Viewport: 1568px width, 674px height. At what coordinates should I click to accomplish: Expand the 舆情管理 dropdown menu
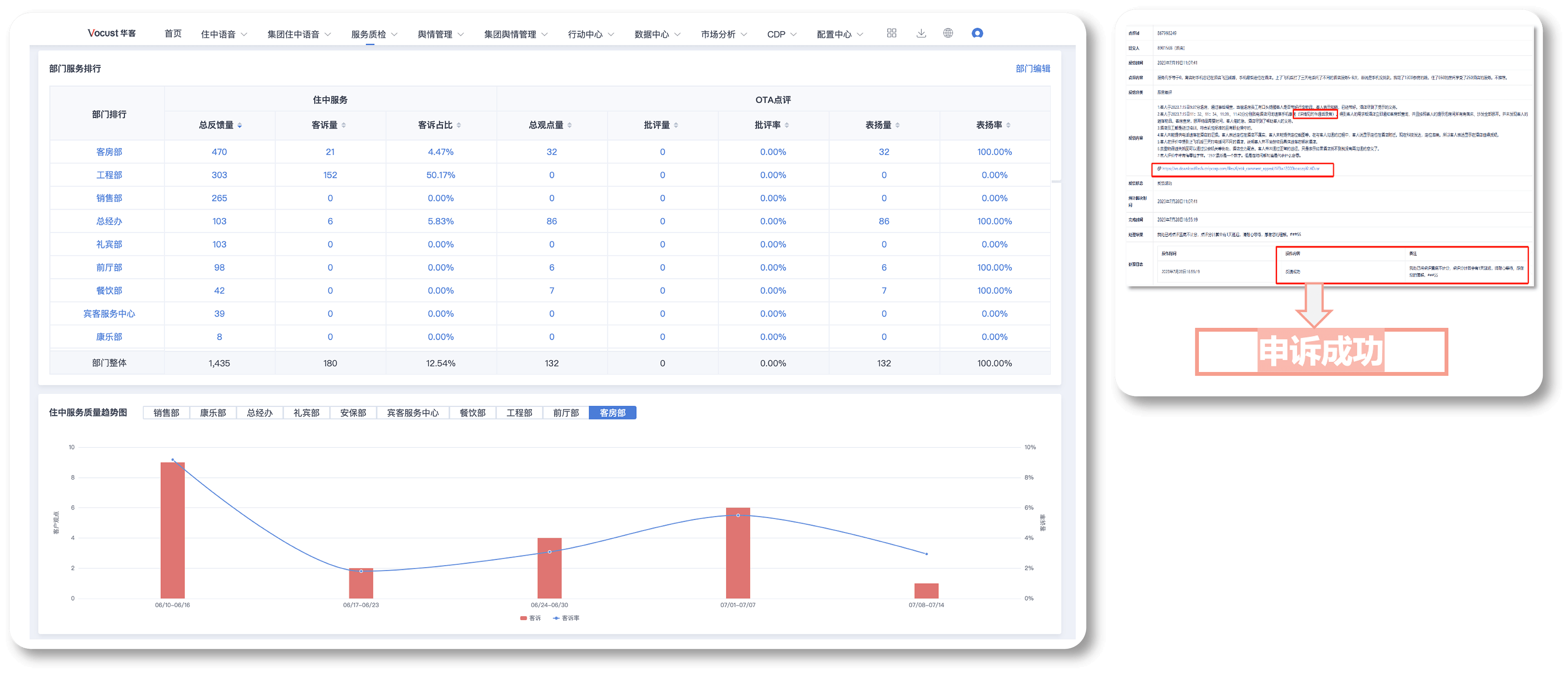(x=440, y=35)
